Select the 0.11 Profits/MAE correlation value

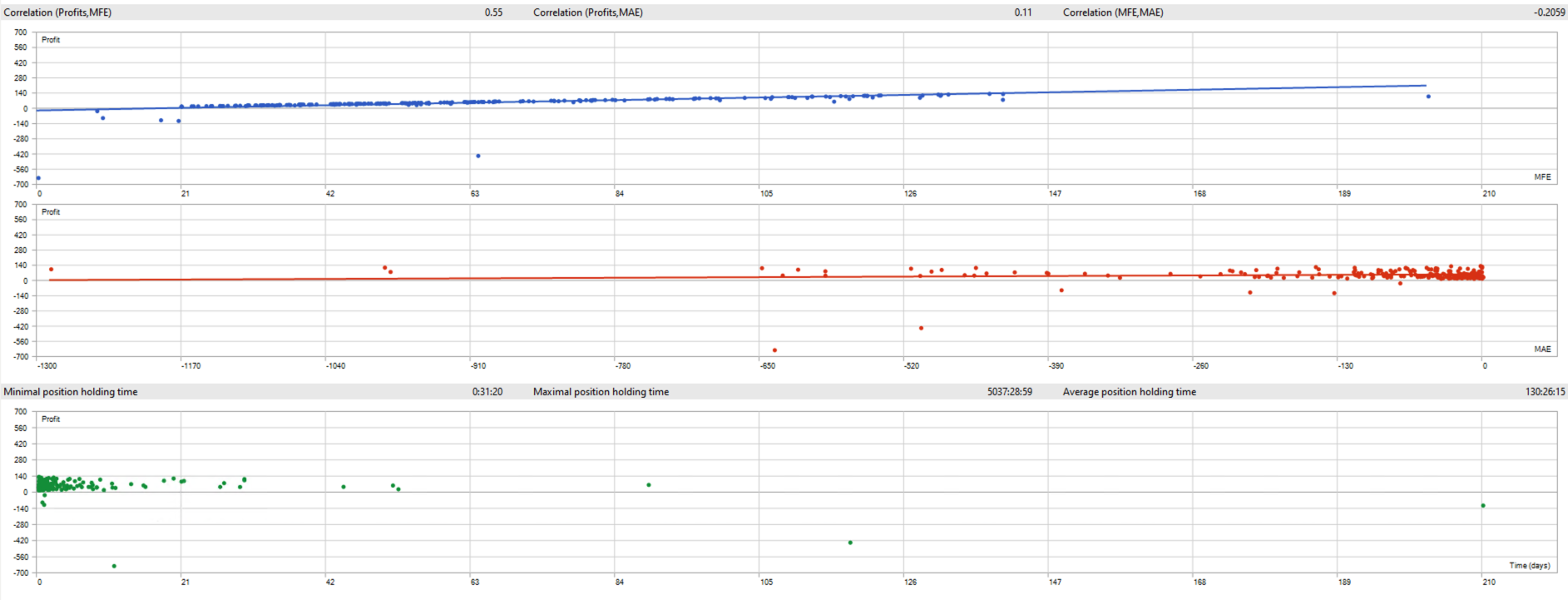(x=1023, y=12)
